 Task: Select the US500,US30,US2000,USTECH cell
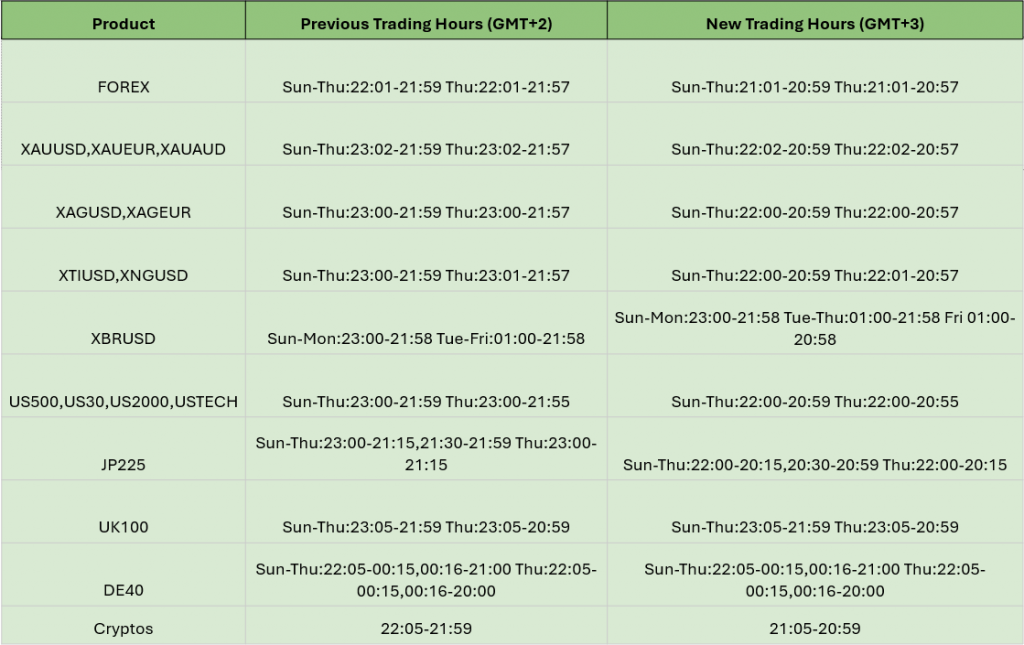[123, 385]
